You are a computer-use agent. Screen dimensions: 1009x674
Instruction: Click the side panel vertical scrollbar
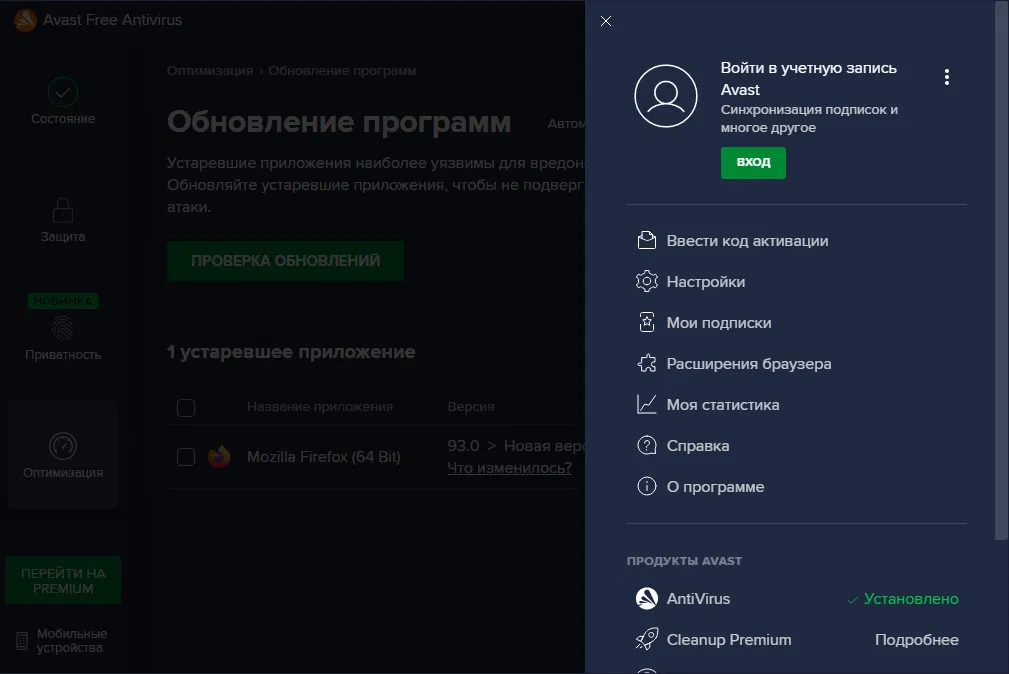coord(1001,270)
